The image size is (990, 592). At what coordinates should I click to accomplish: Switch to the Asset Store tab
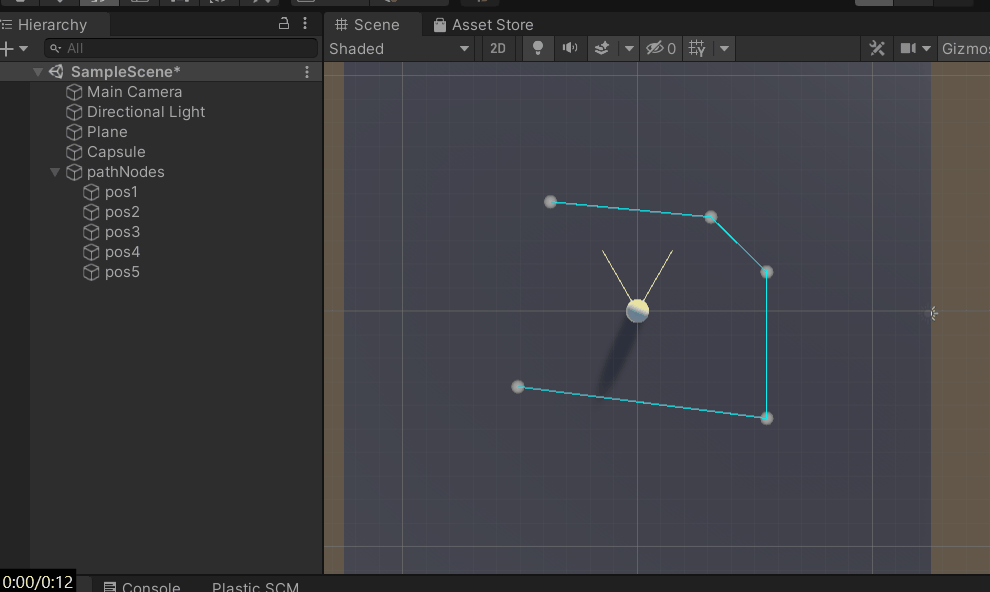[x=484, y=25]
